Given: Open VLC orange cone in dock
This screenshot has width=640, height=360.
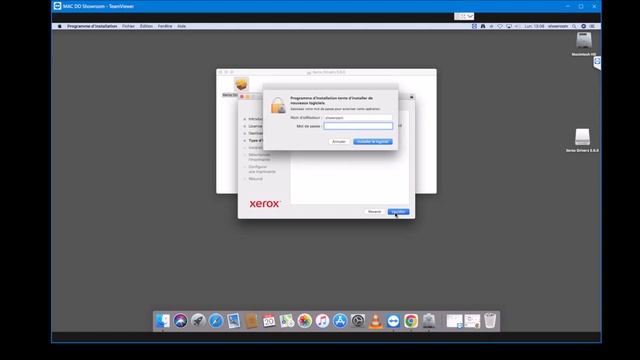Looking at the screenshot, I should point(376,321).
